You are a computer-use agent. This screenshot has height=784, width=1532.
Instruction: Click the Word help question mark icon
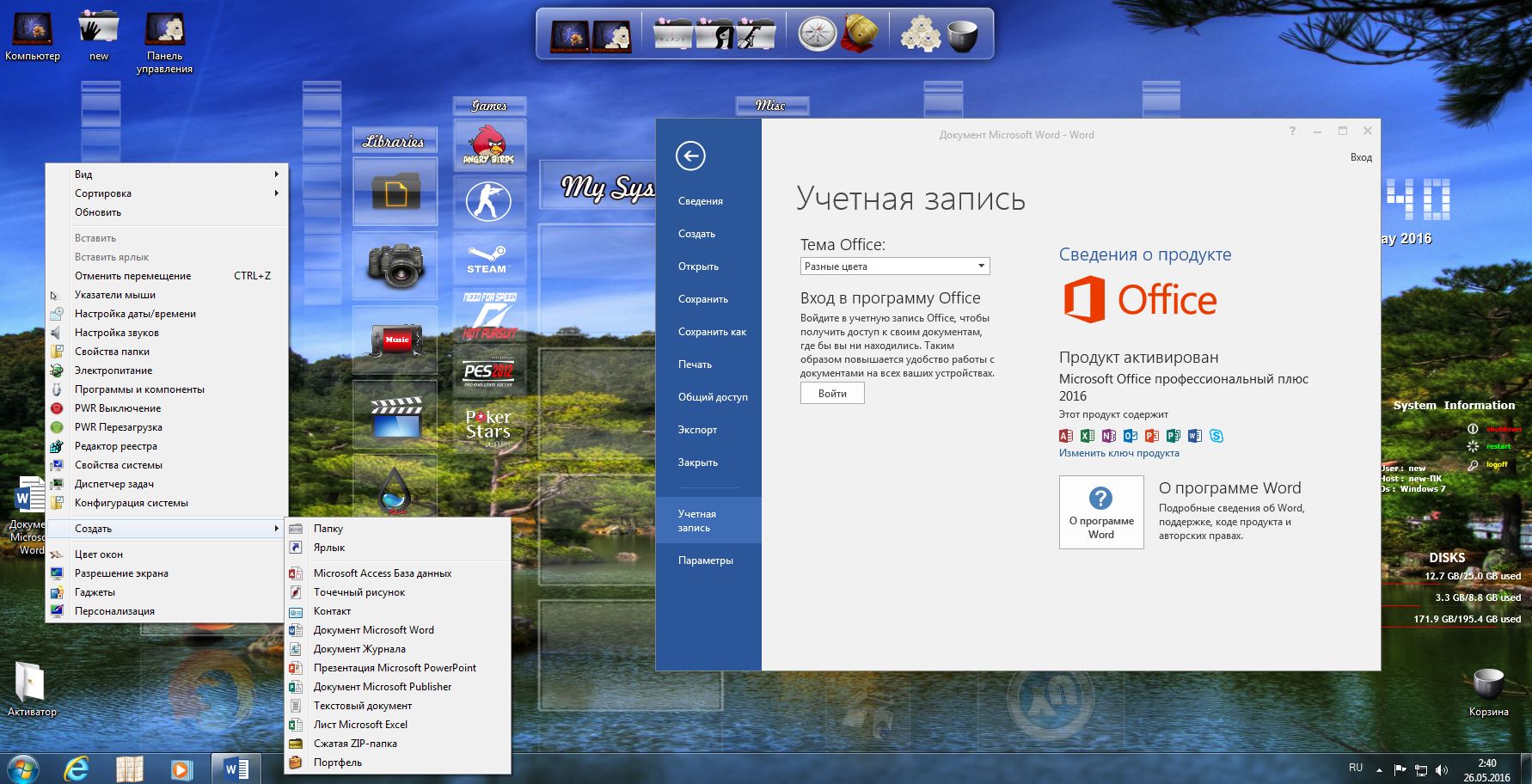(x=1100, y=498)
